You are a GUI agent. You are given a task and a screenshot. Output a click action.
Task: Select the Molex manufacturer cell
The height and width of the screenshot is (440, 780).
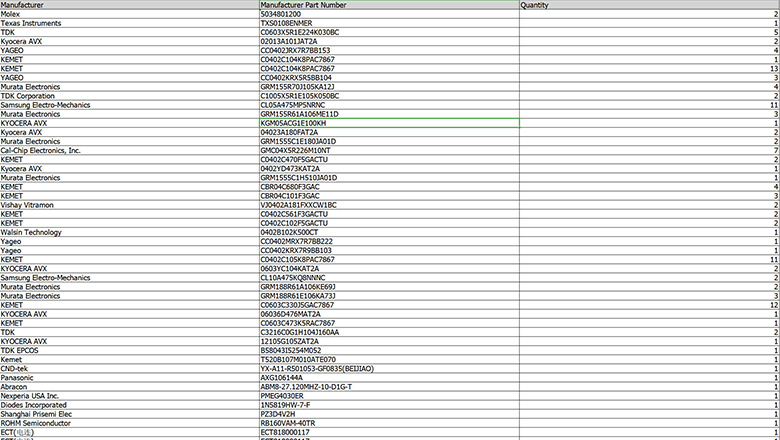tap(129, 14)
